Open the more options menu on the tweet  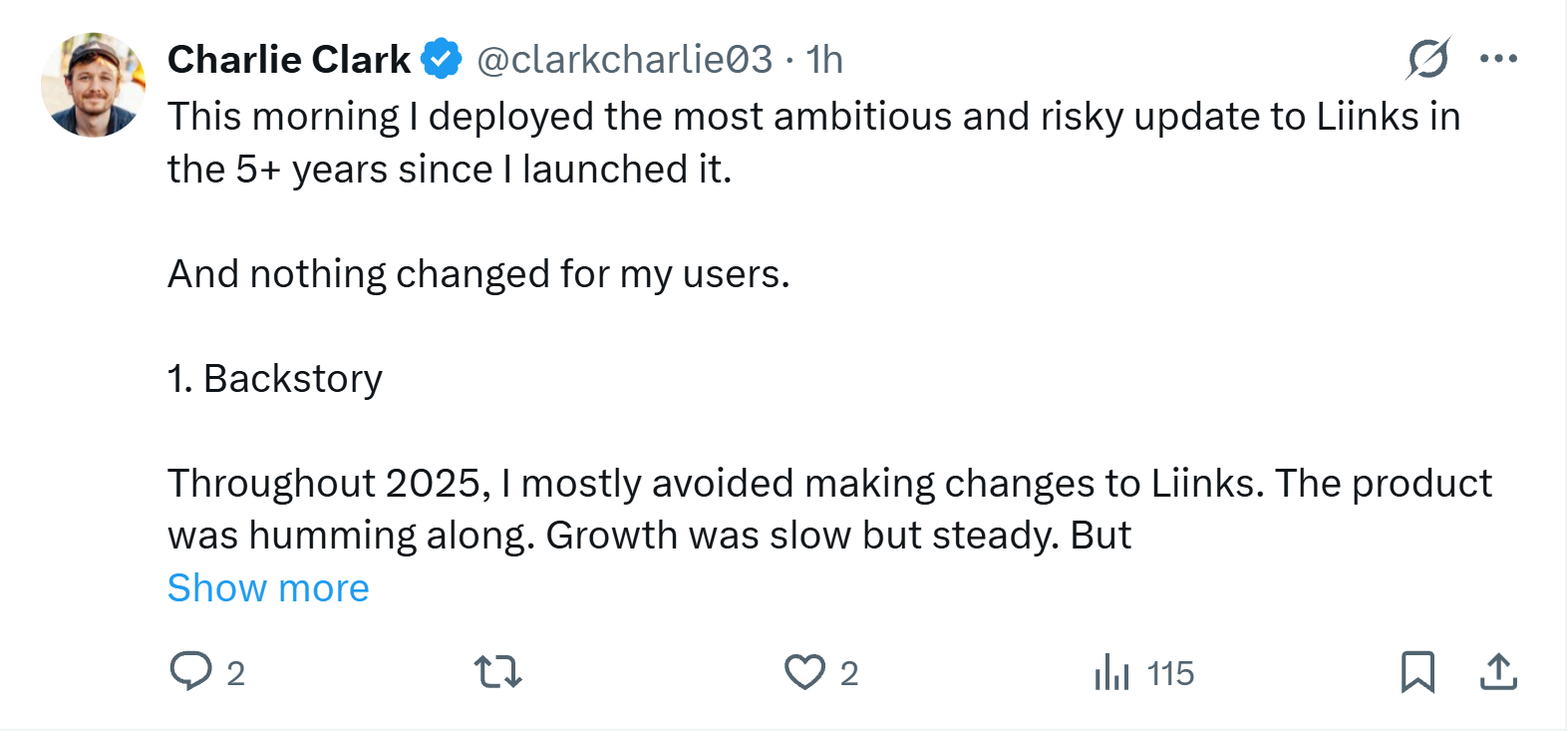pos(1498,59)
